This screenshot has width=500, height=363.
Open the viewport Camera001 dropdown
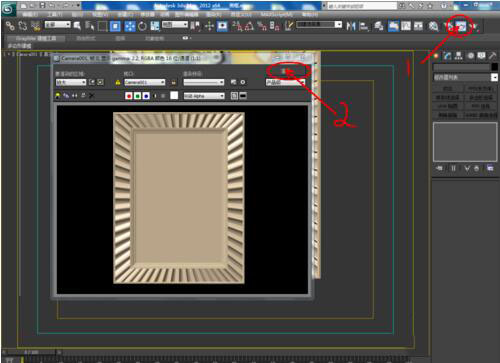(145, 82)
